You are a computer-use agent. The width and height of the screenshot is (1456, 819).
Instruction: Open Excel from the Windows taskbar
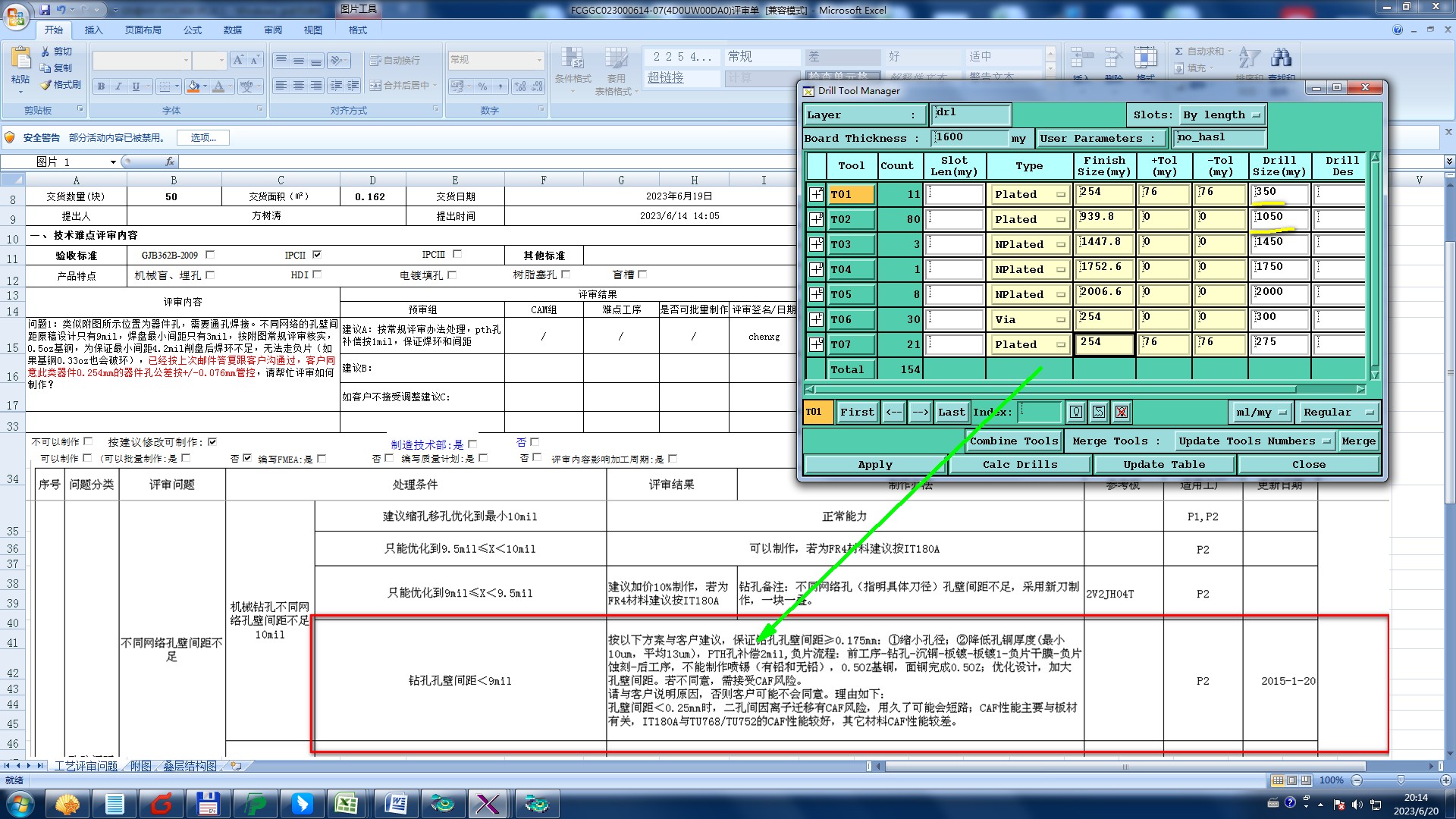tap(347, 803)
